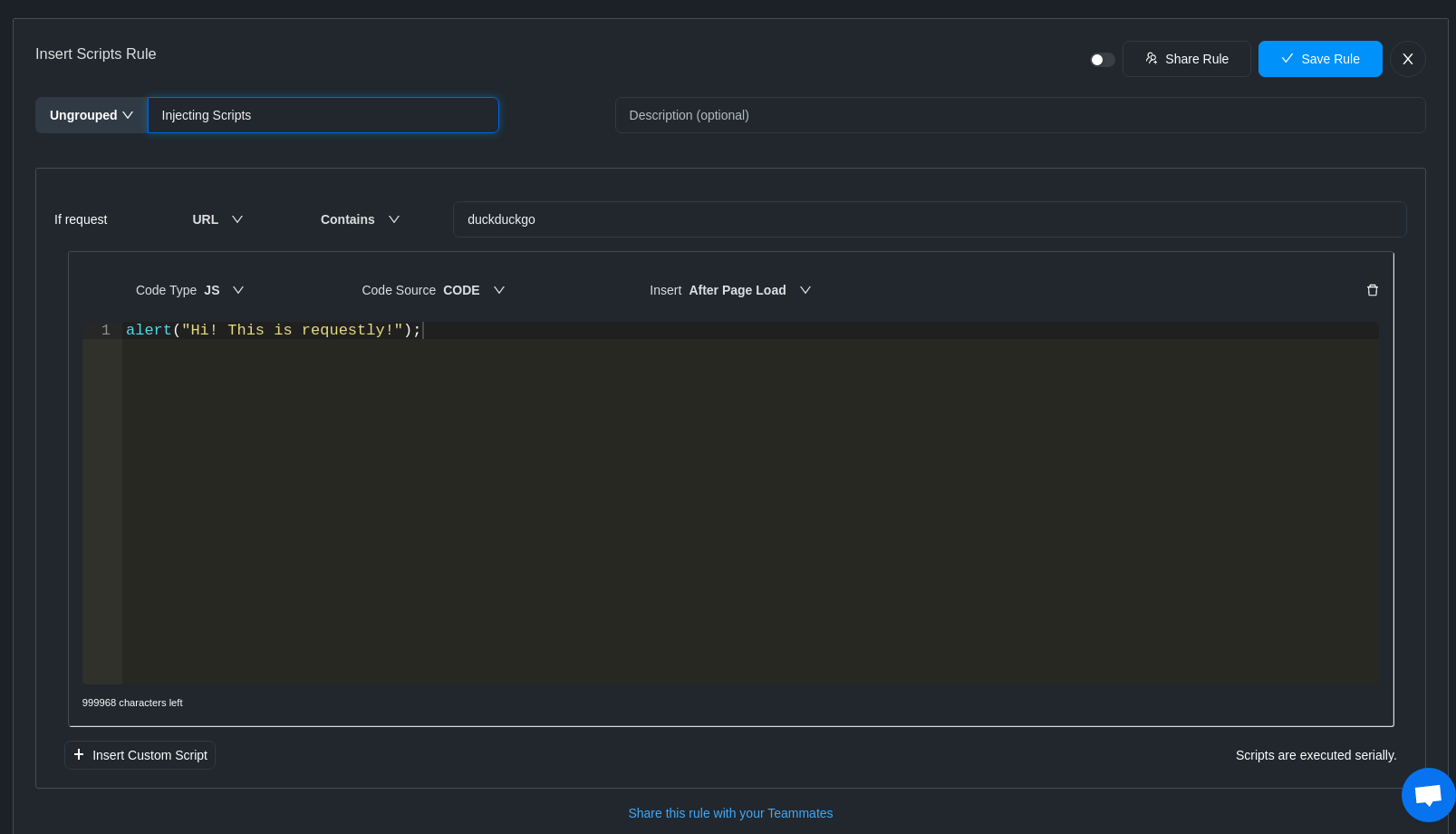1456x834 pixels.
Task: Open the Code Type JS dropdown
Action: tap(189, 290)
